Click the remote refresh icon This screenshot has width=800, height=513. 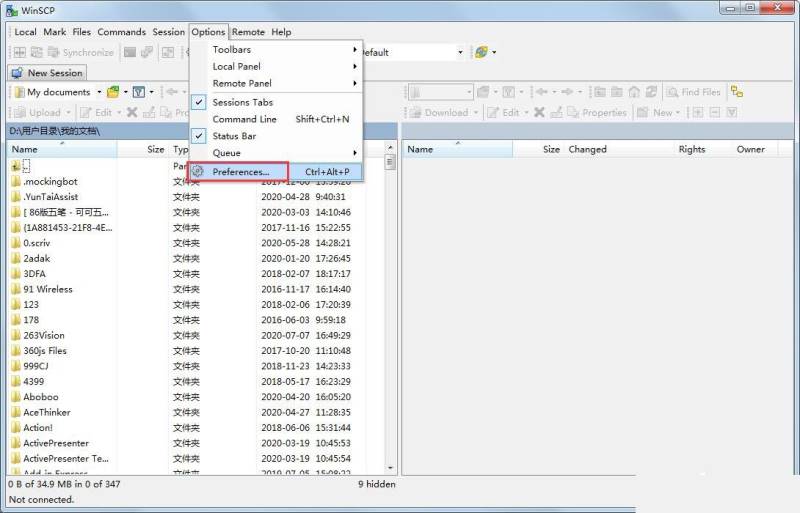[x=650, y=92]
